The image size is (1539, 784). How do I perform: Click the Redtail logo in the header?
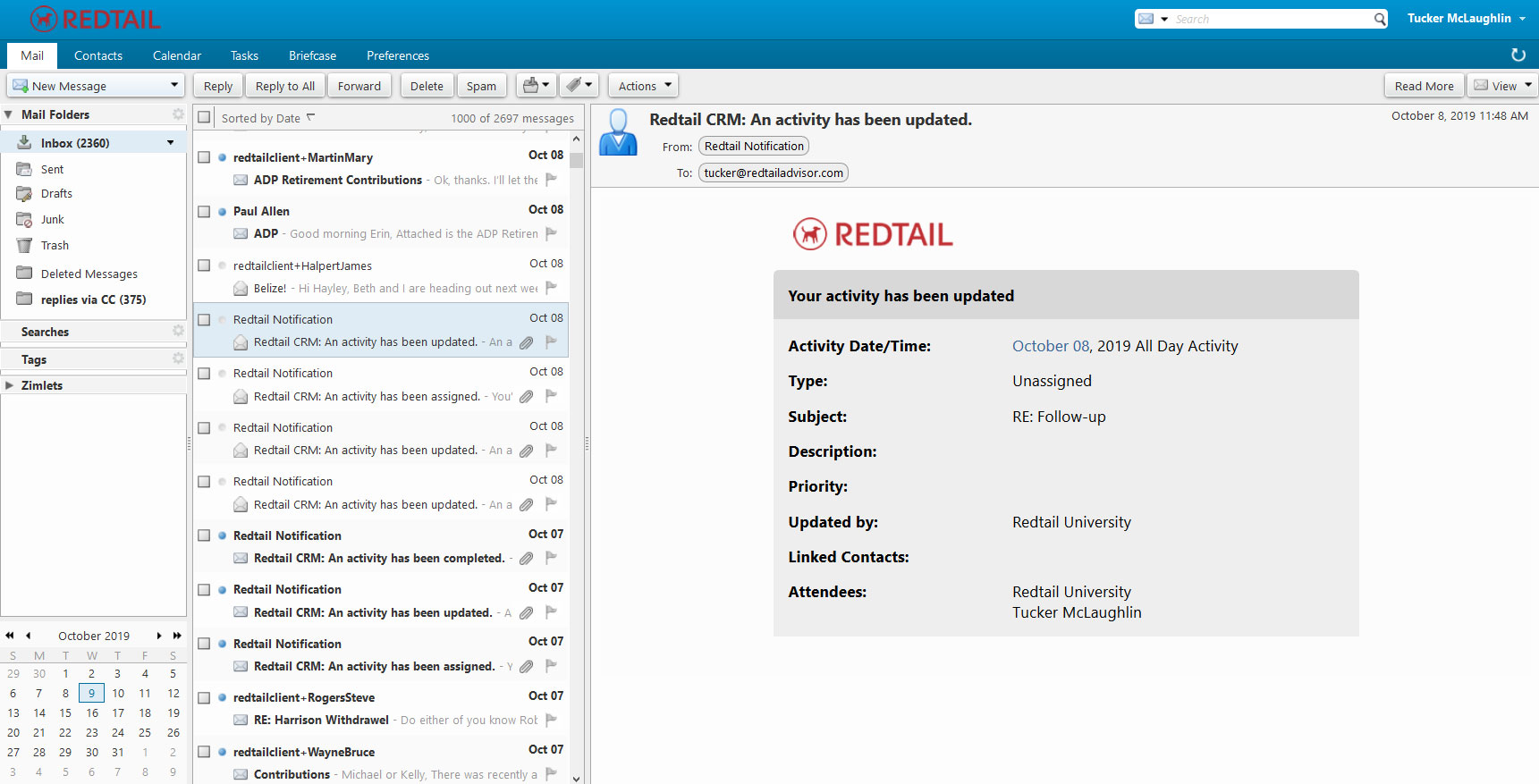tap(95, 19)
